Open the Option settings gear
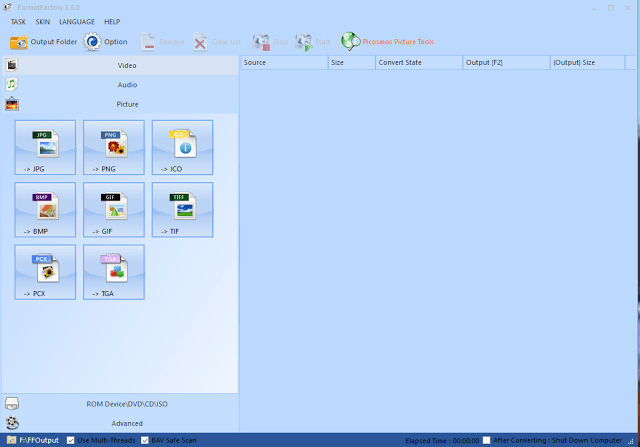The width and height of the screenshot is (640, 447). [x=105, y=42]
